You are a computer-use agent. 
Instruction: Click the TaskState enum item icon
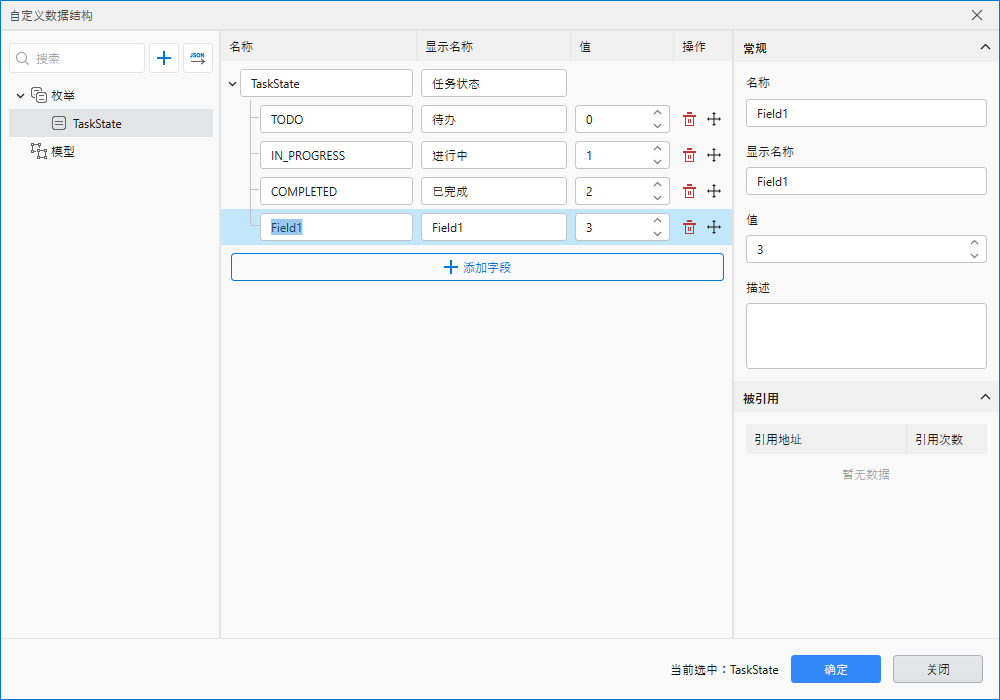tap(59, 123)
